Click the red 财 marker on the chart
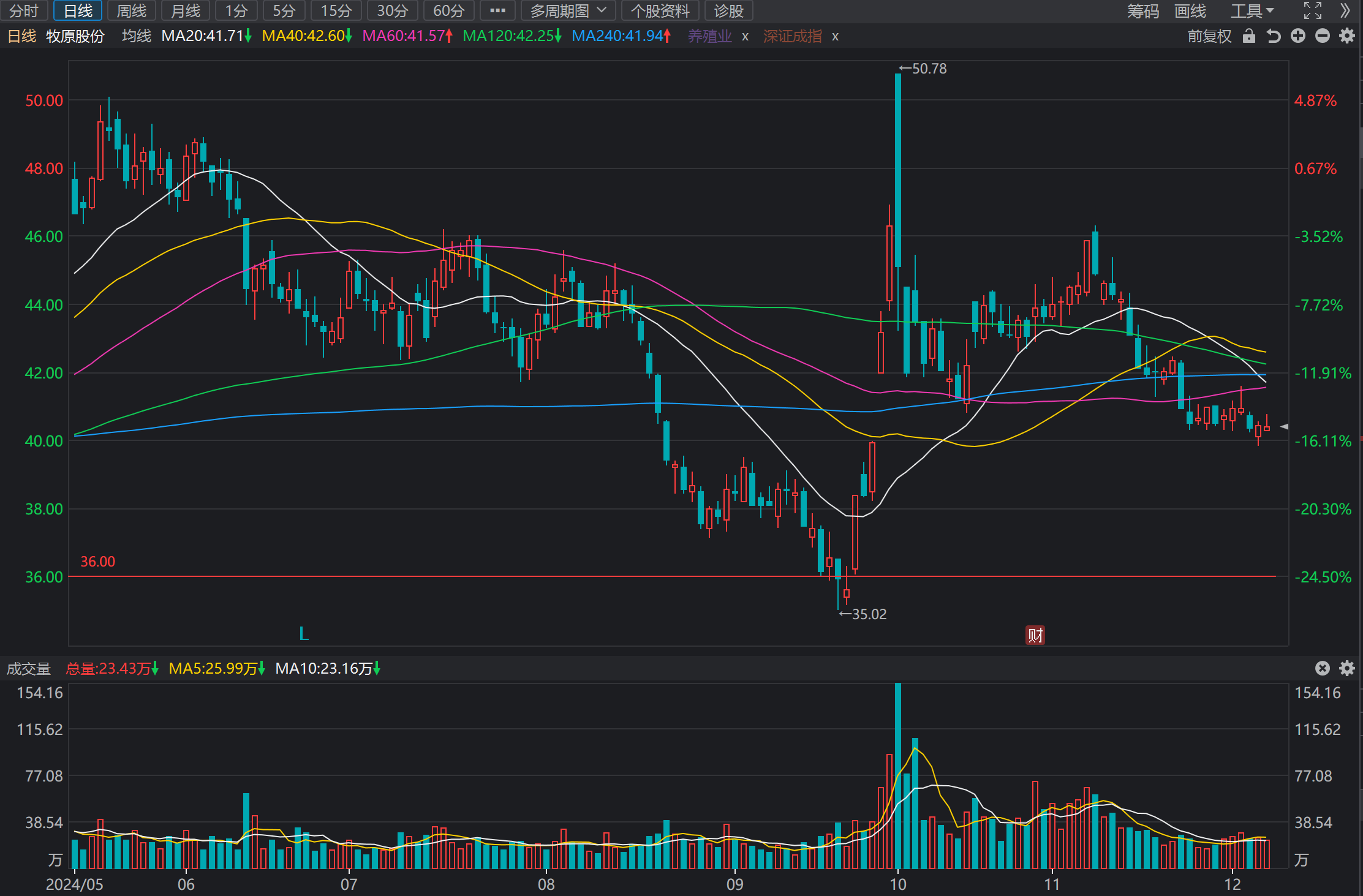The height and width of the screenshot is (896, 1363). [x=1035, y=635]
